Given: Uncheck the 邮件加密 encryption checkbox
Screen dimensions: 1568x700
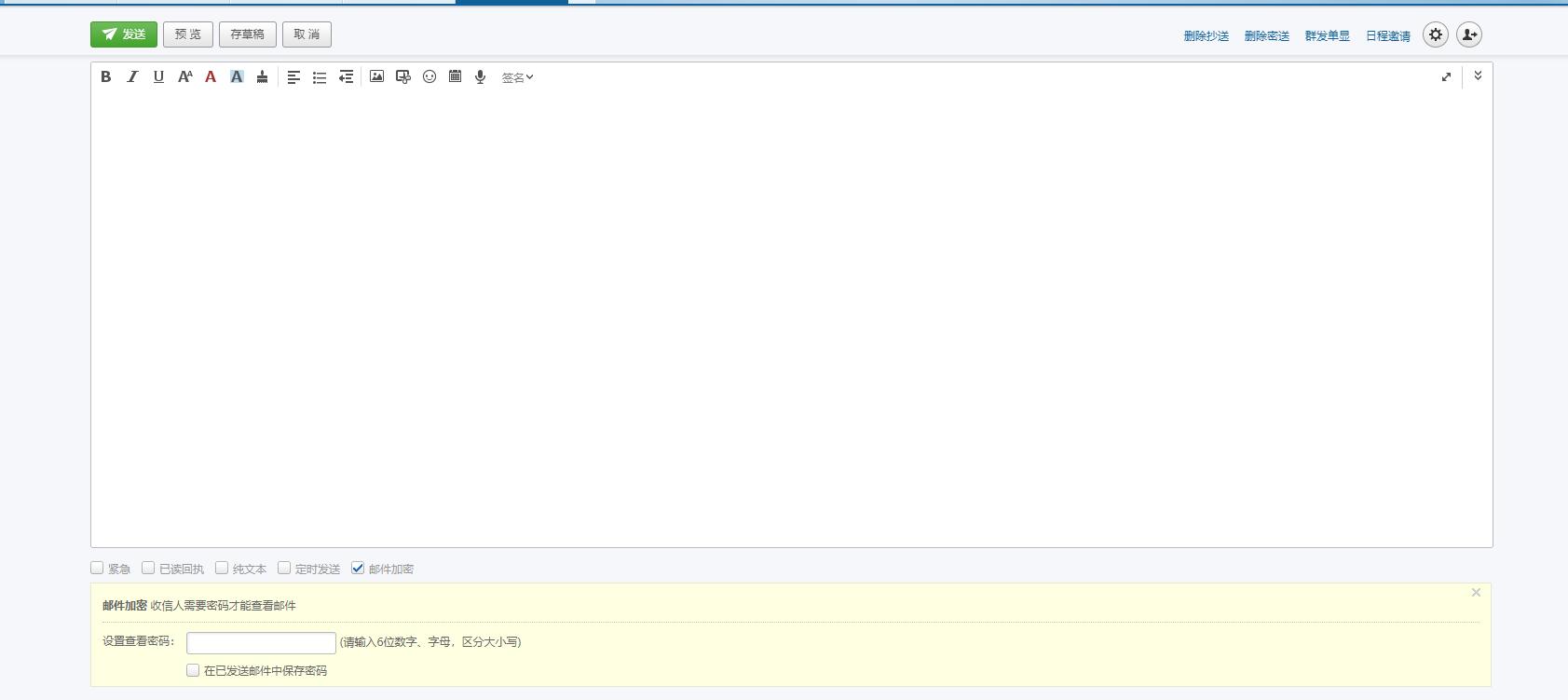Looking at the screenshot, I should pos(358,568).
